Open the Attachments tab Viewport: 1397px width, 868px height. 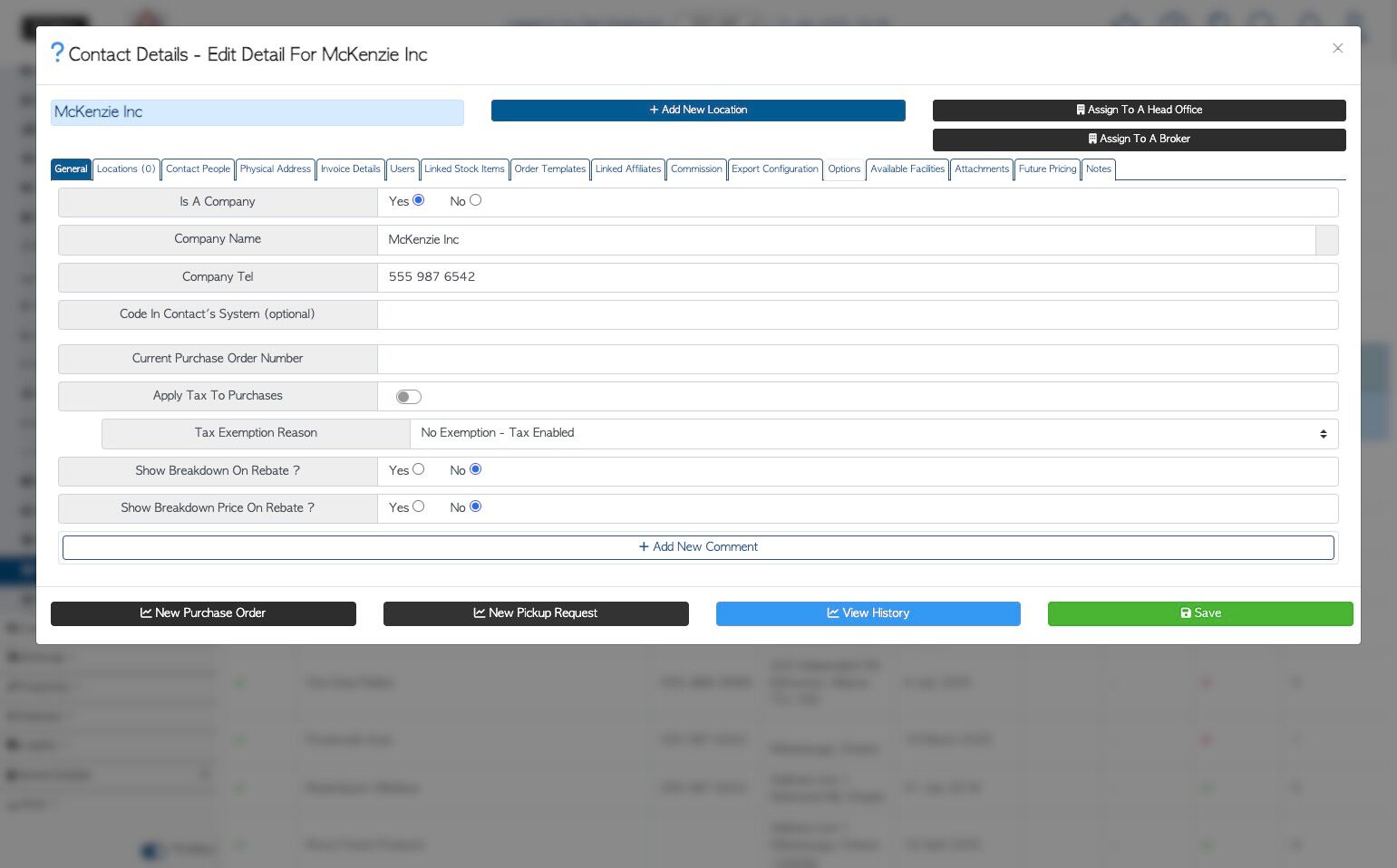click(982, 169)
